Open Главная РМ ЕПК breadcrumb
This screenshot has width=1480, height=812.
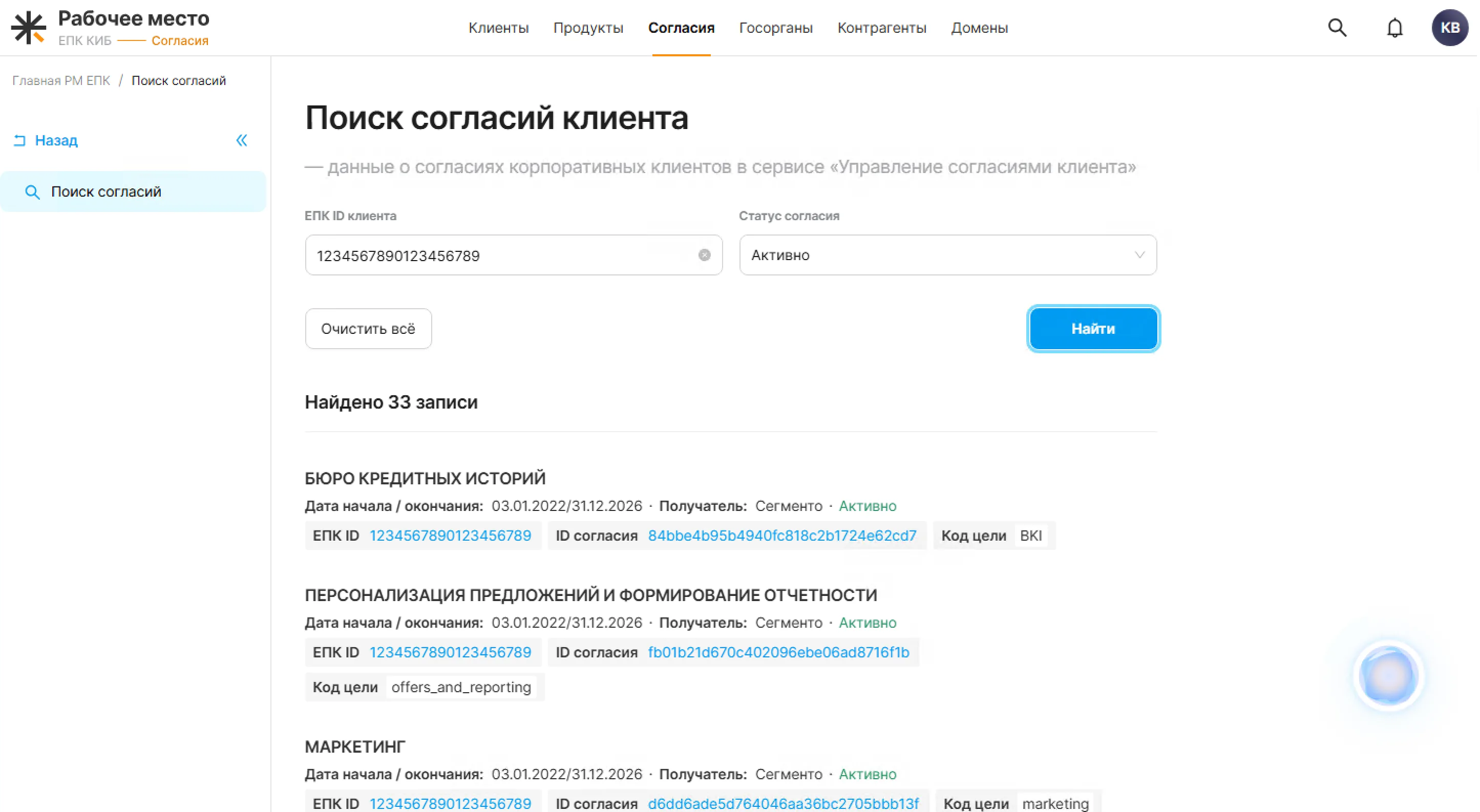(61, 81)
